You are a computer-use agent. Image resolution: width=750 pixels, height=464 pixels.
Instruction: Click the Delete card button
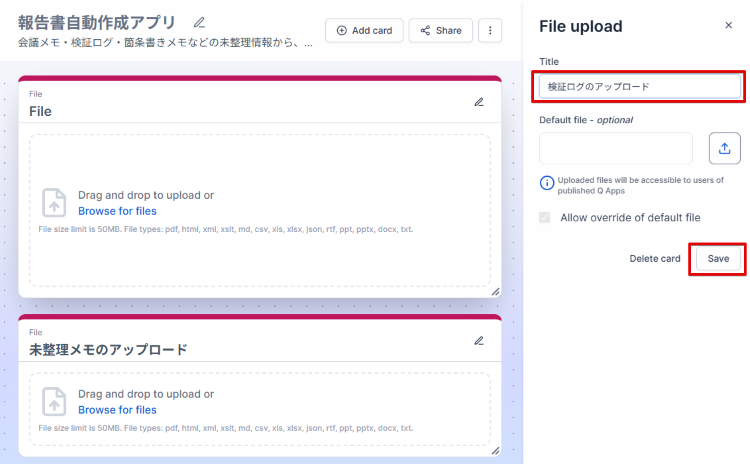(x=655, y=259)
